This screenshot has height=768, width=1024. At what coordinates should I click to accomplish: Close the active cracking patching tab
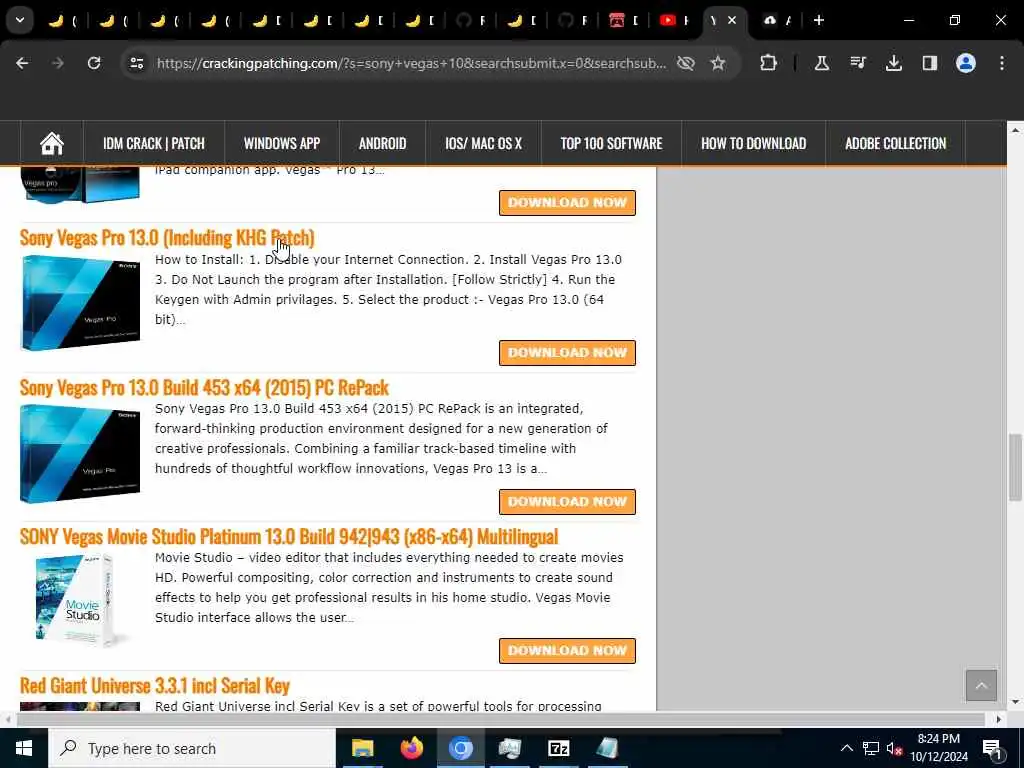tap(732, 20)
